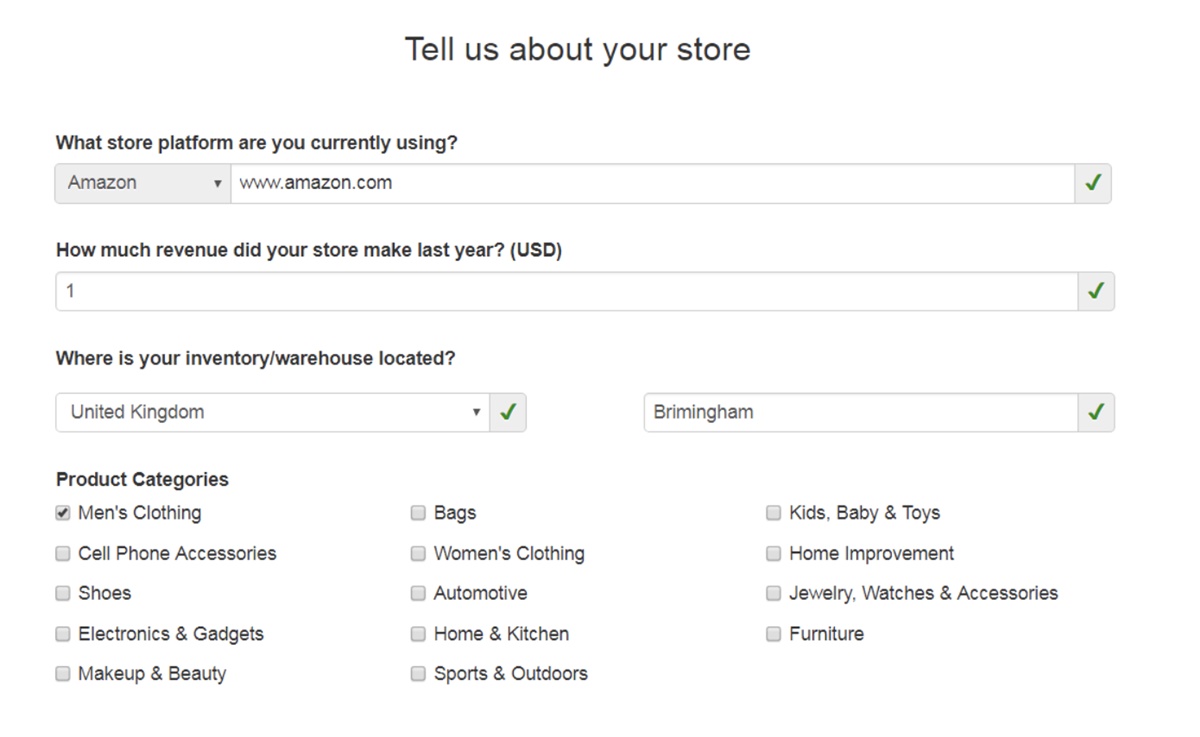
Task: Click green checkmark beside revenue field
Action: tap(1096, 292)
